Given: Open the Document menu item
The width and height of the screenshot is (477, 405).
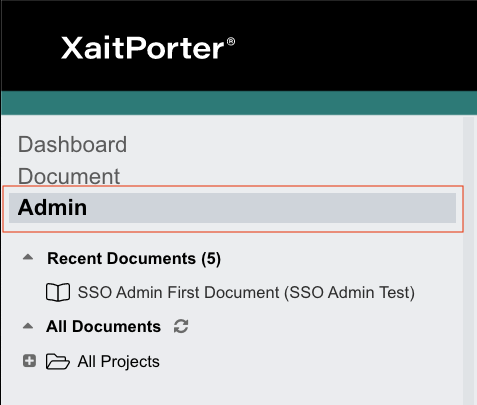Looking at the screenshot, I should (x=69, y=176).
